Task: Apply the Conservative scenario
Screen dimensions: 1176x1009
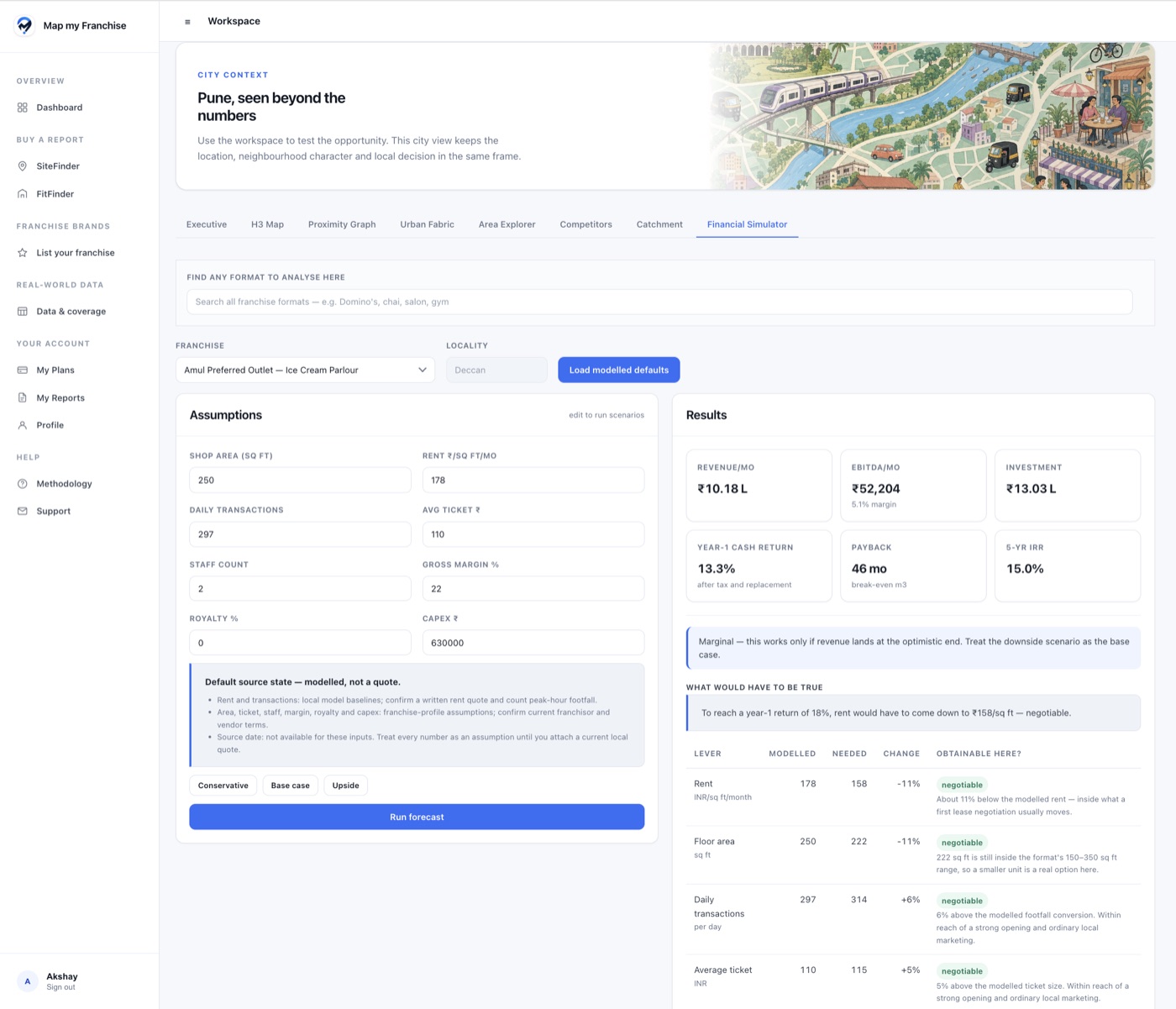Action: 223,786
